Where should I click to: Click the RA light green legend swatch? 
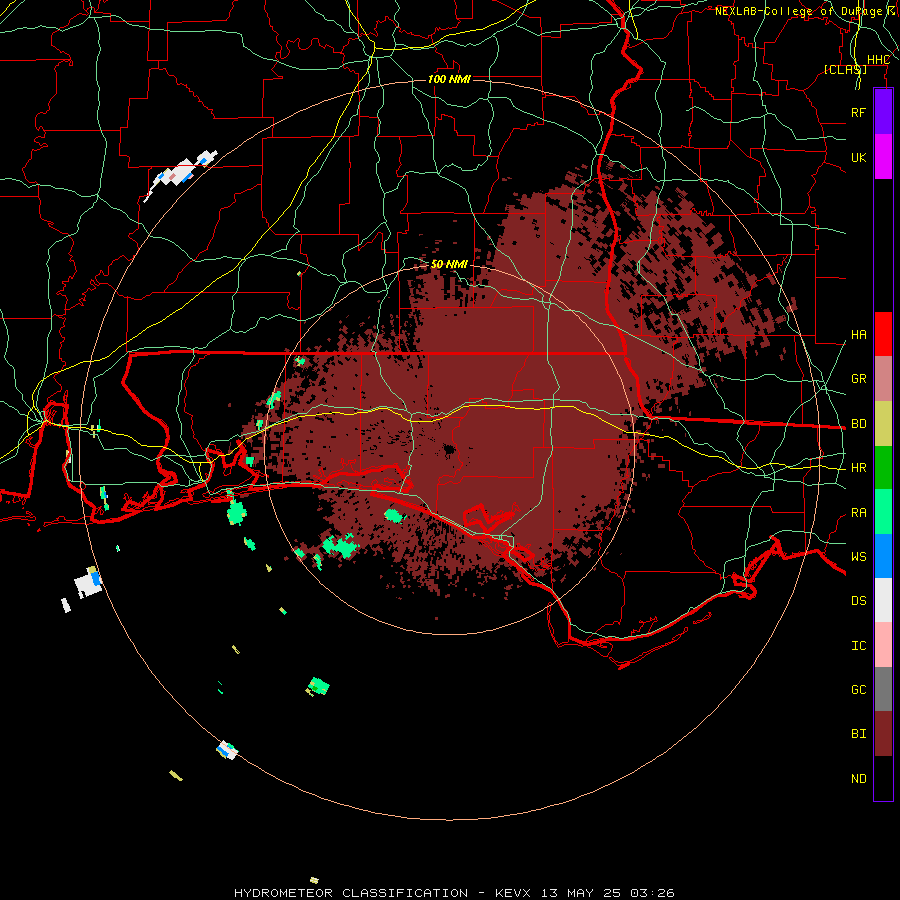[x=883, y=512]
